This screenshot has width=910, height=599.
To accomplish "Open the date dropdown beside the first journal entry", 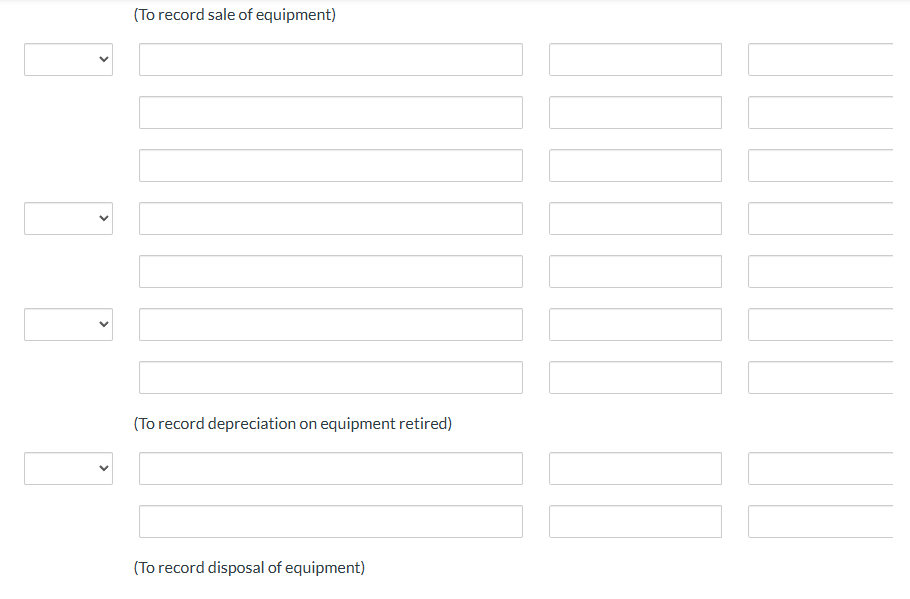I will [68, 59].
